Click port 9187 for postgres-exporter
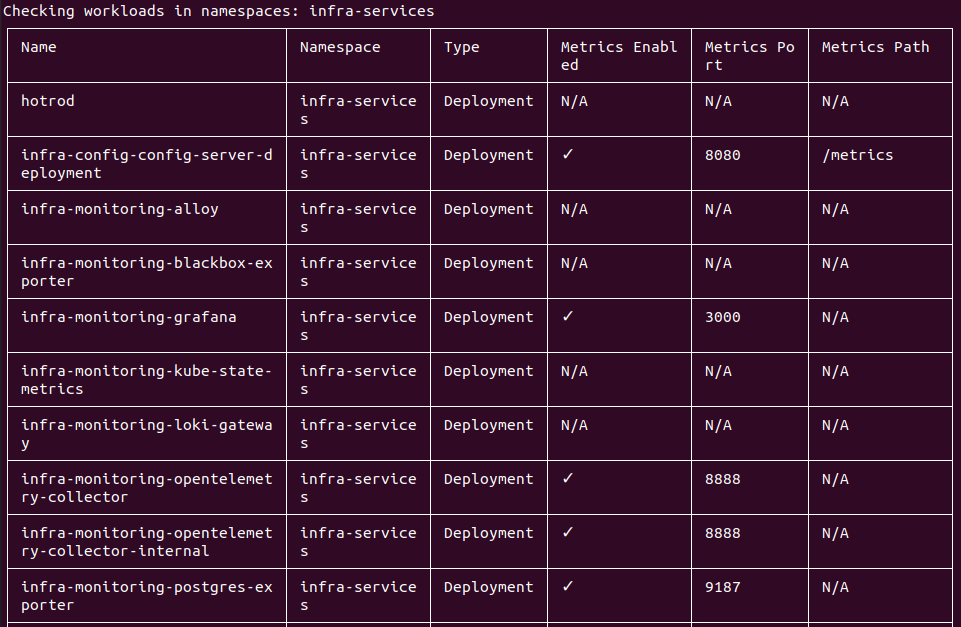This screenshot has width=961, height=627. pyautogui.click(x=722, y=587)
